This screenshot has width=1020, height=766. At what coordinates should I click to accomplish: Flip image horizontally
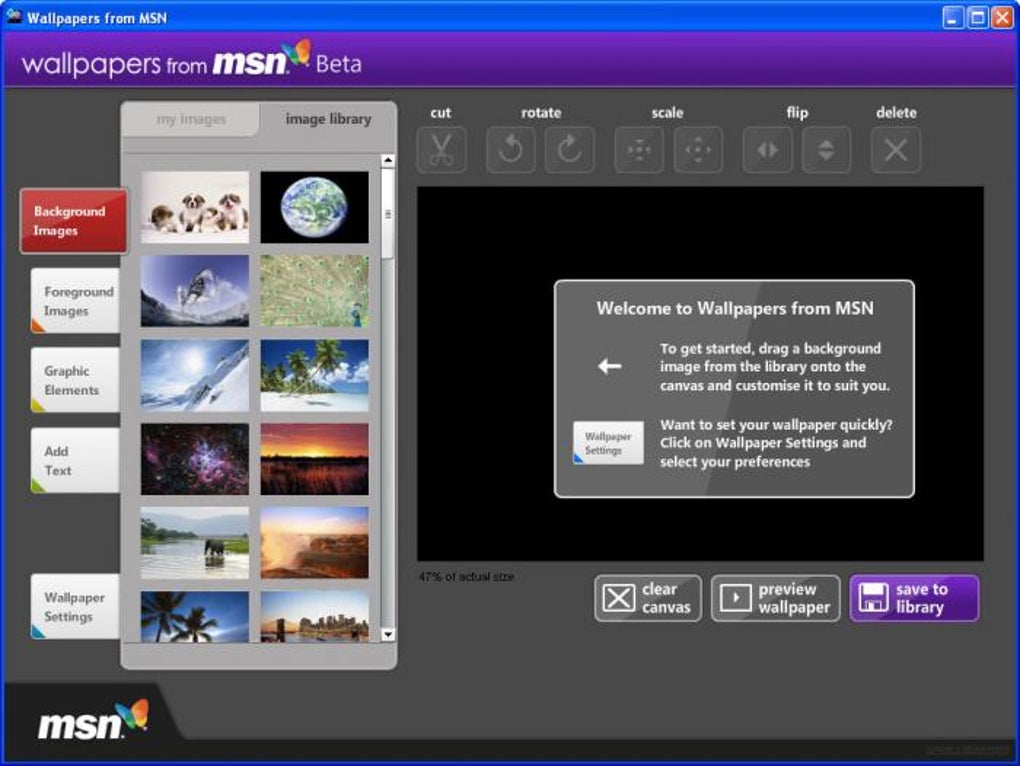tap(768, 150)
